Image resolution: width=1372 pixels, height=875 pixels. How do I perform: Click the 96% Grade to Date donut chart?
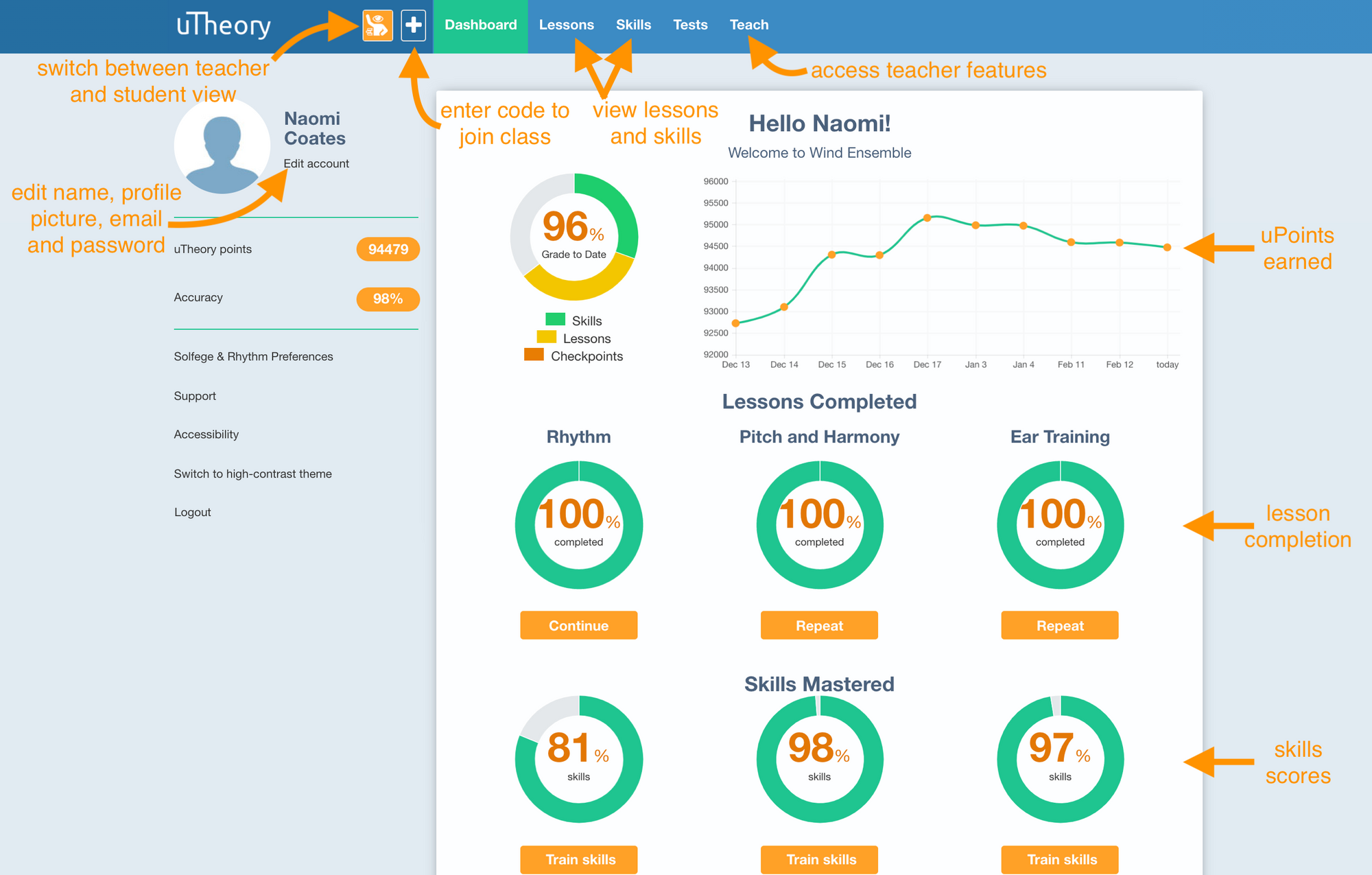point(574,237)
